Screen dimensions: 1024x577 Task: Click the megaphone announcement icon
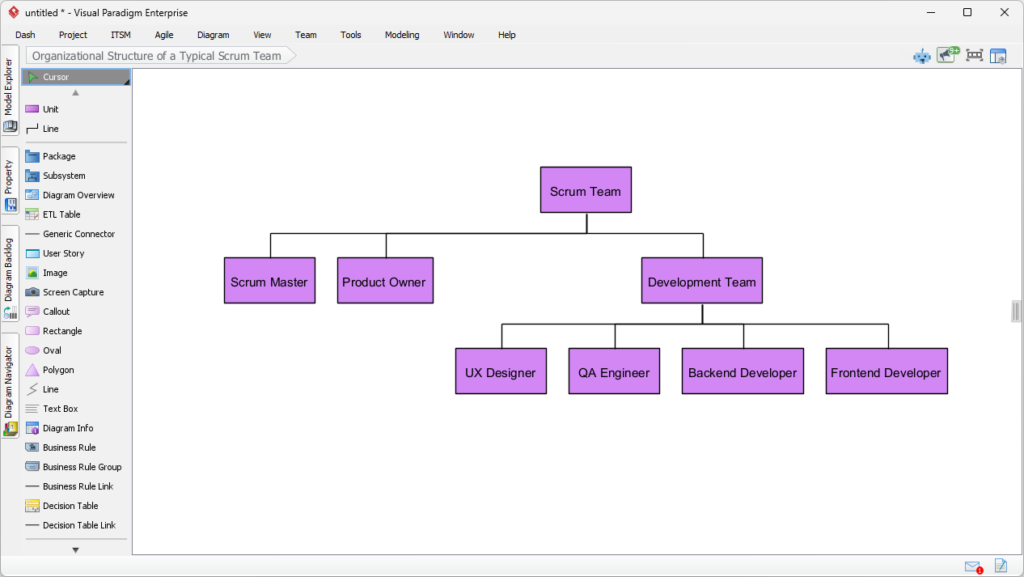pyautogui.click(x=948, y=55)
